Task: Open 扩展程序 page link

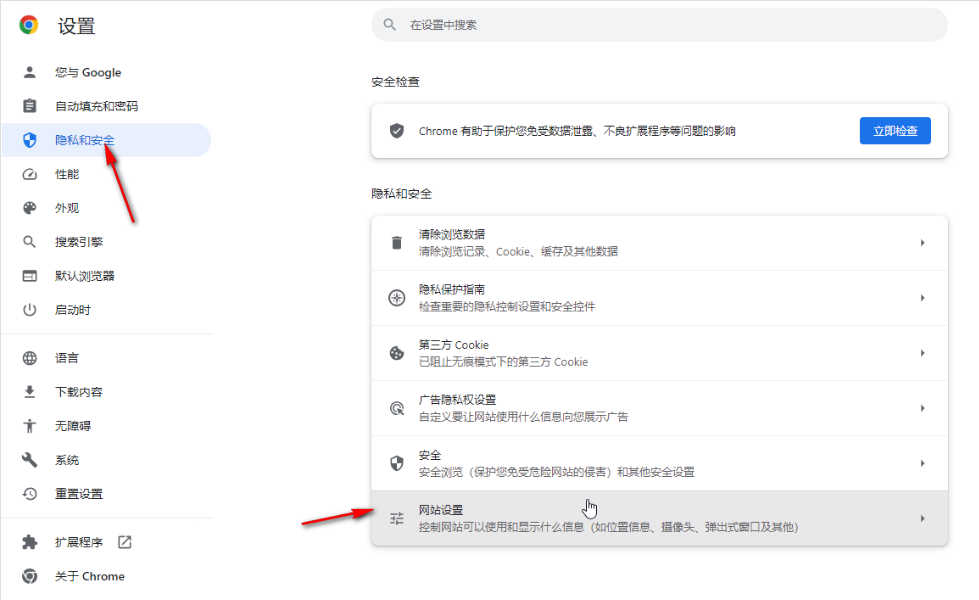Action: coord(79,542)
